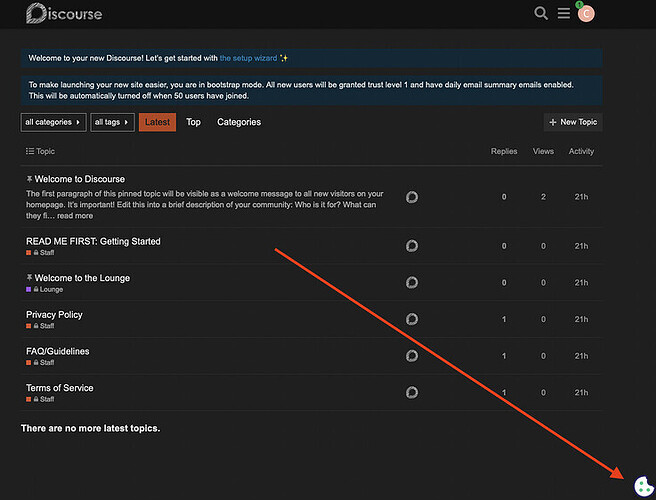This screenshot has height=500, width=656.
Task: Toggle bulk select icon next to Topic
Action: point(30,151)
